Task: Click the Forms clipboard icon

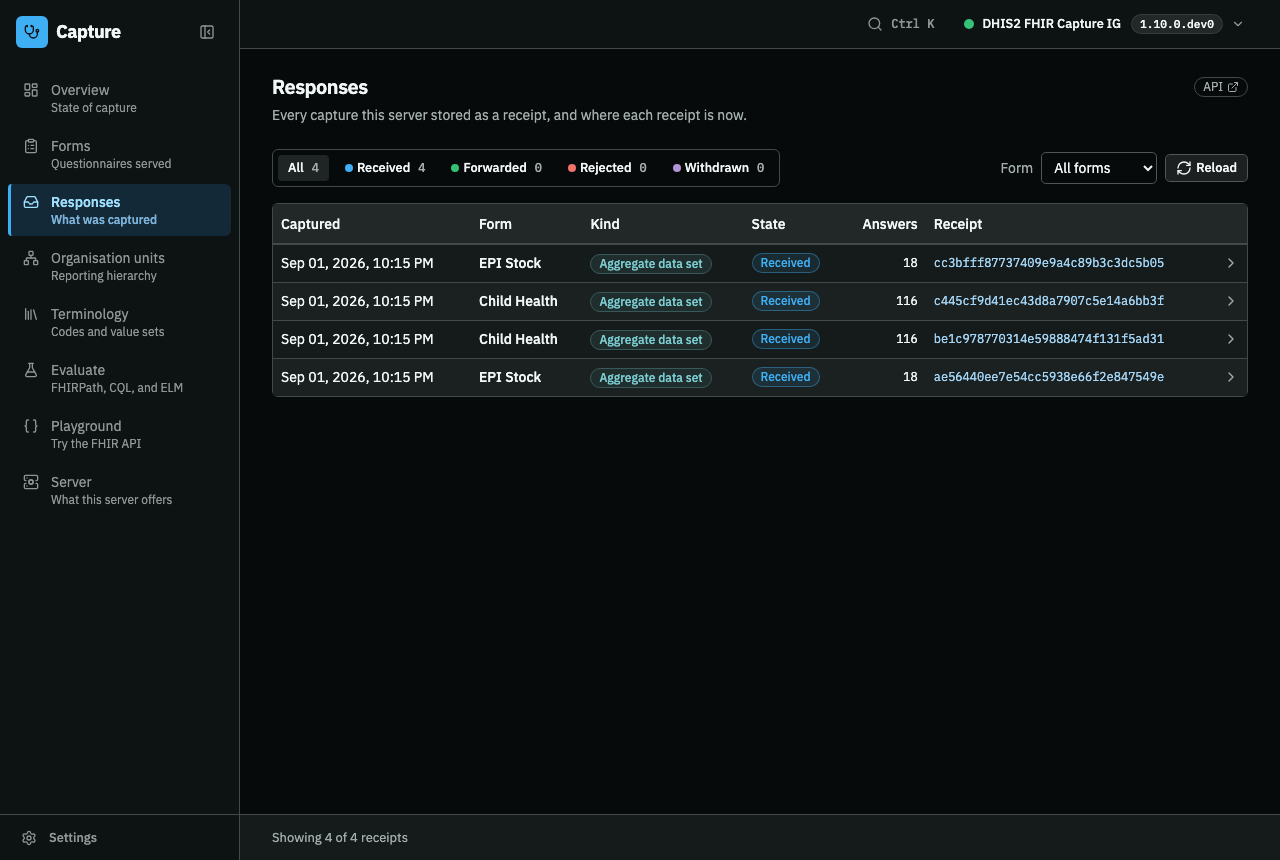Action: click(31, 146)
